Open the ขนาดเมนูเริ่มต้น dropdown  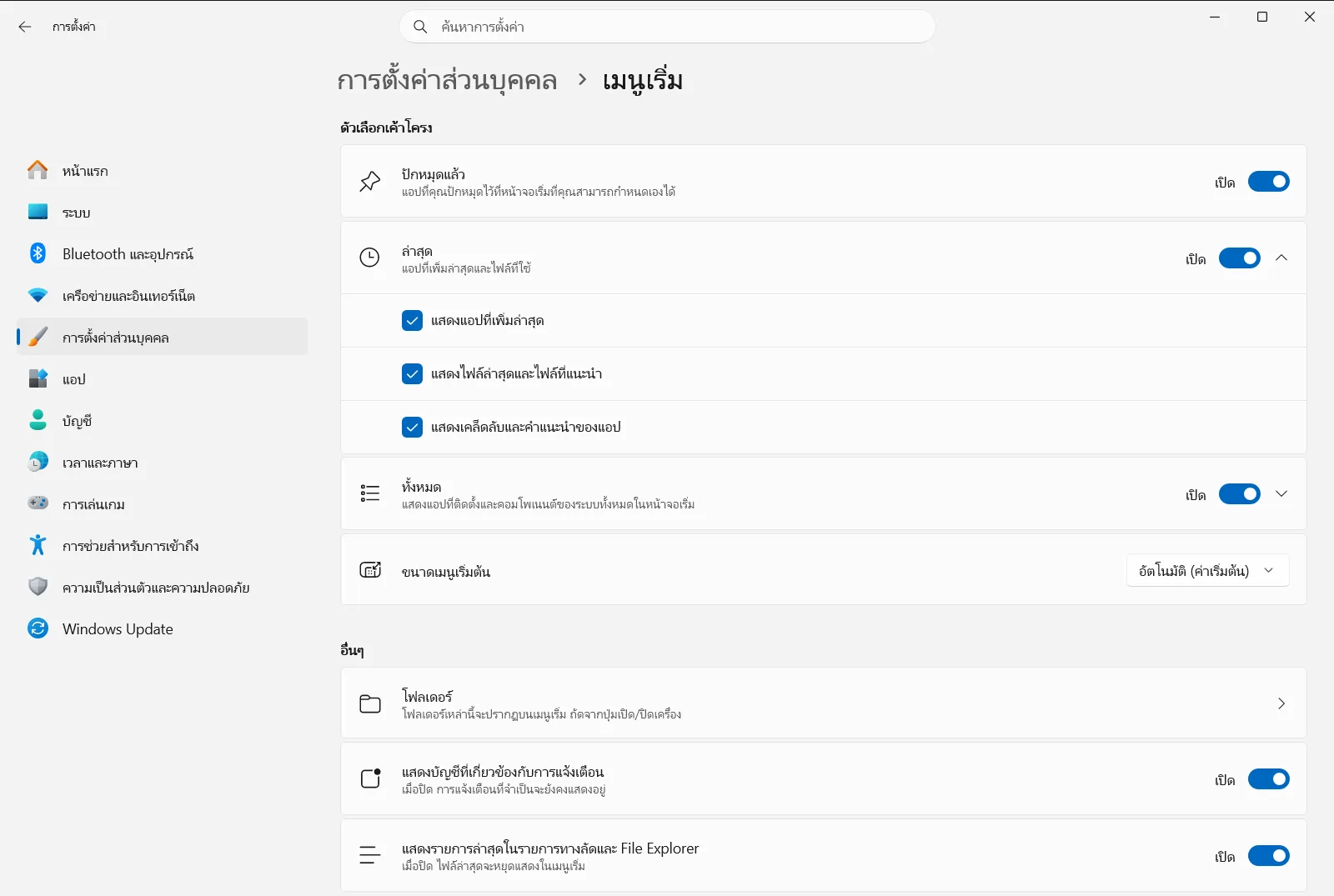click(1207, 571)
